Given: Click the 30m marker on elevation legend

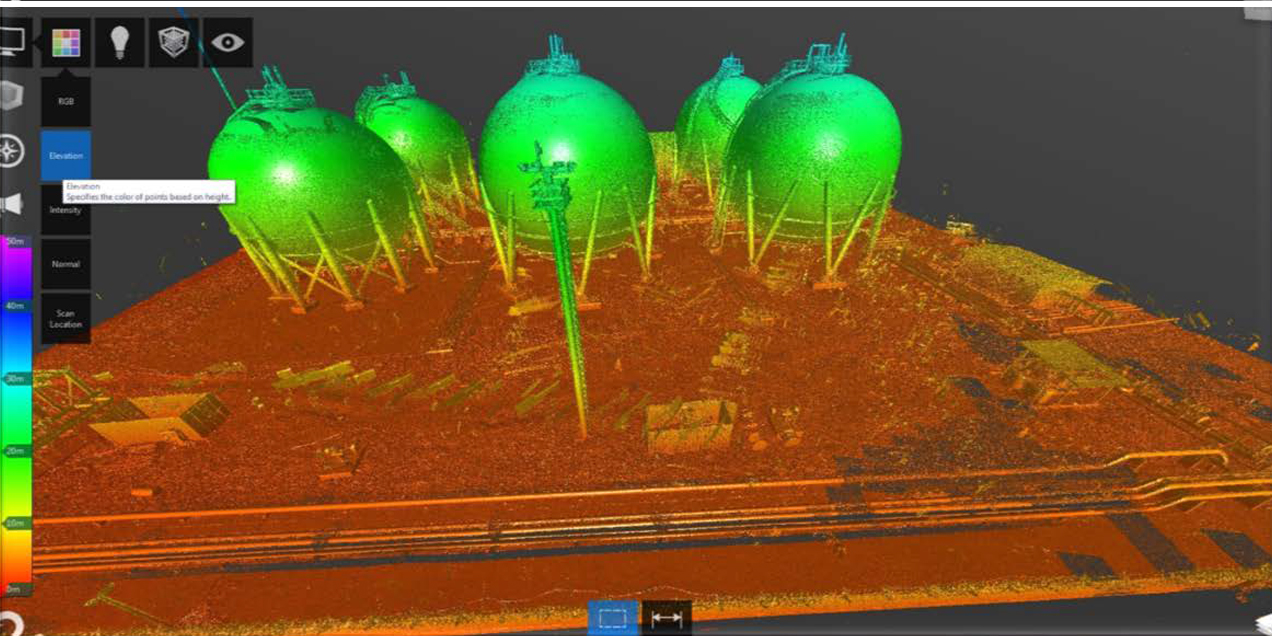Looking at the screenshot, I should 15,379.
